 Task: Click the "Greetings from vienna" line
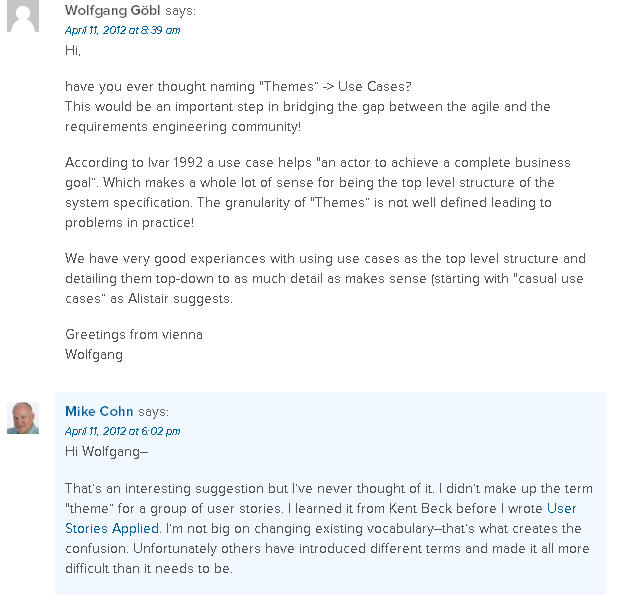(x=133, y=334)
